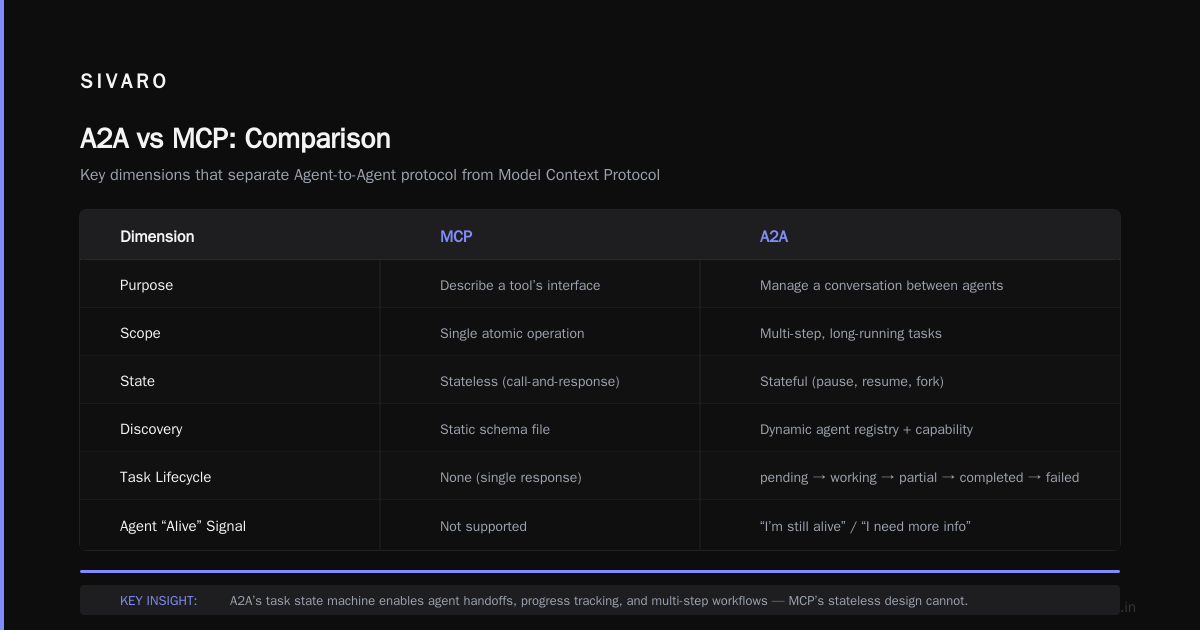
Task: Select the Scope row label
Action: (140, 333)
